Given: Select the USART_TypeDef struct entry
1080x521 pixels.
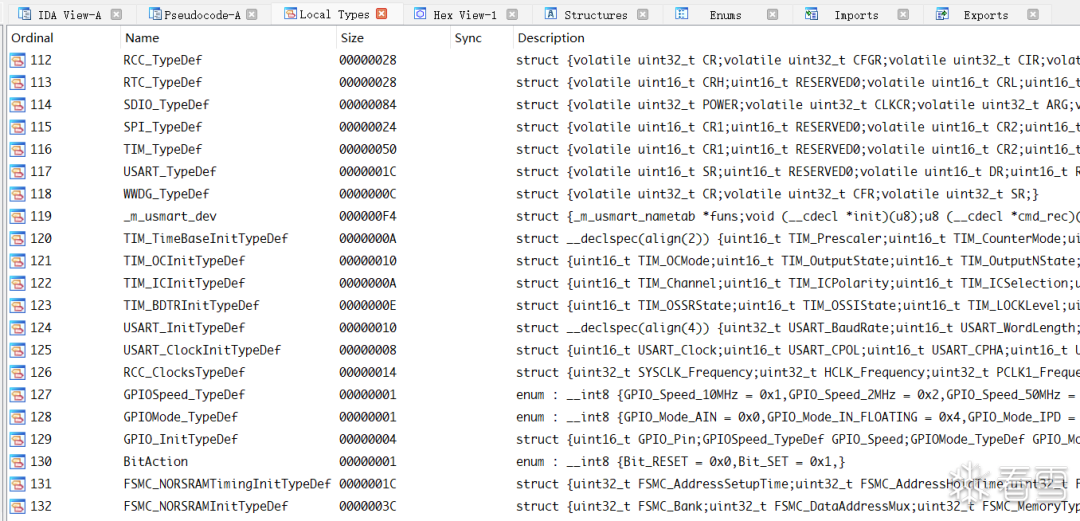Looking at the screenshot, I should (543, 172).
